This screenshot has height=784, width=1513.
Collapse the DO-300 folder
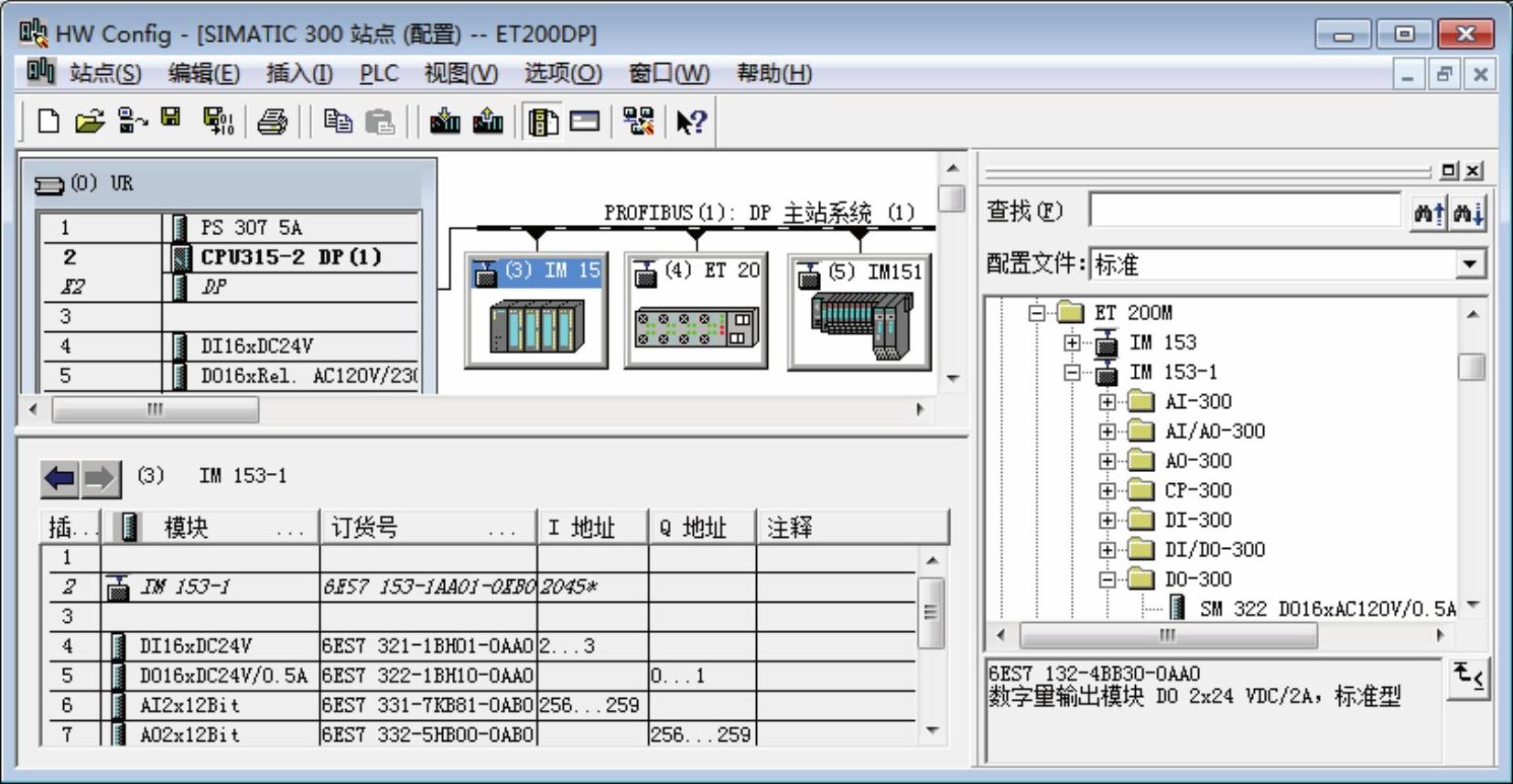(x=1108, y=579)
